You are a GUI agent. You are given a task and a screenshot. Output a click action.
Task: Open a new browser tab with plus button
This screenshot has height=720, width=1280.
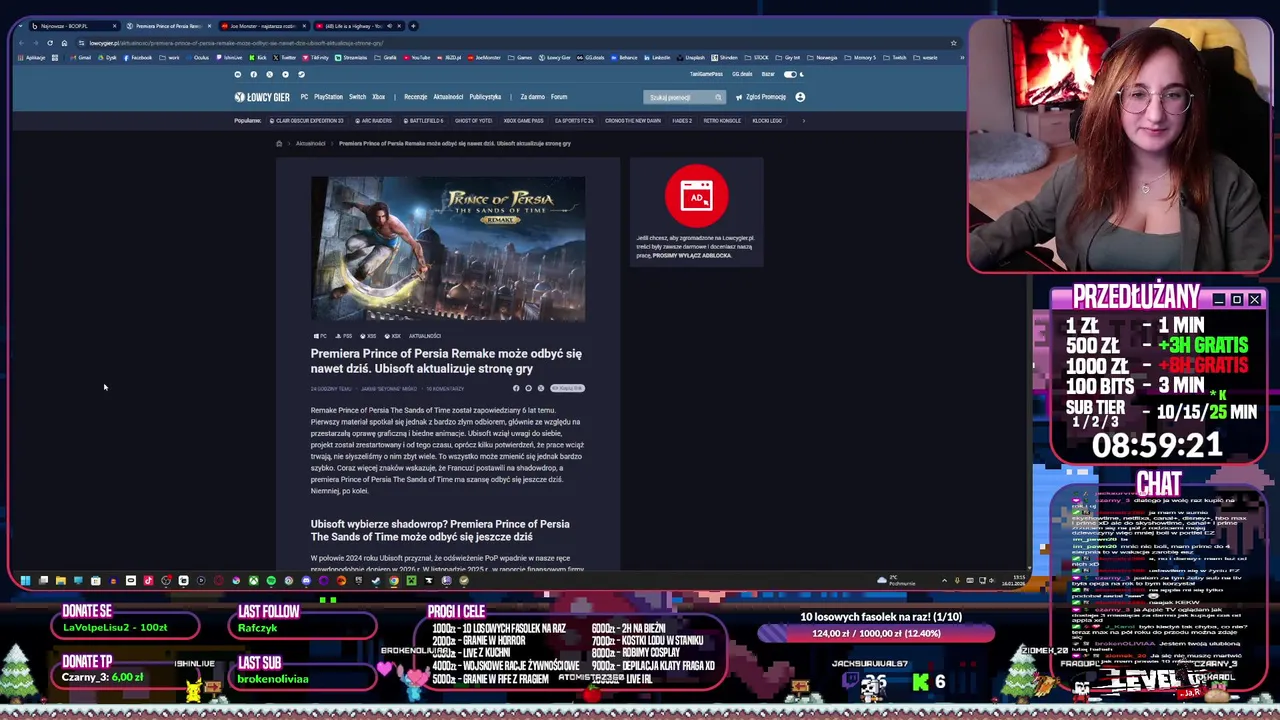pyautogui.click(x=413, y=26)
